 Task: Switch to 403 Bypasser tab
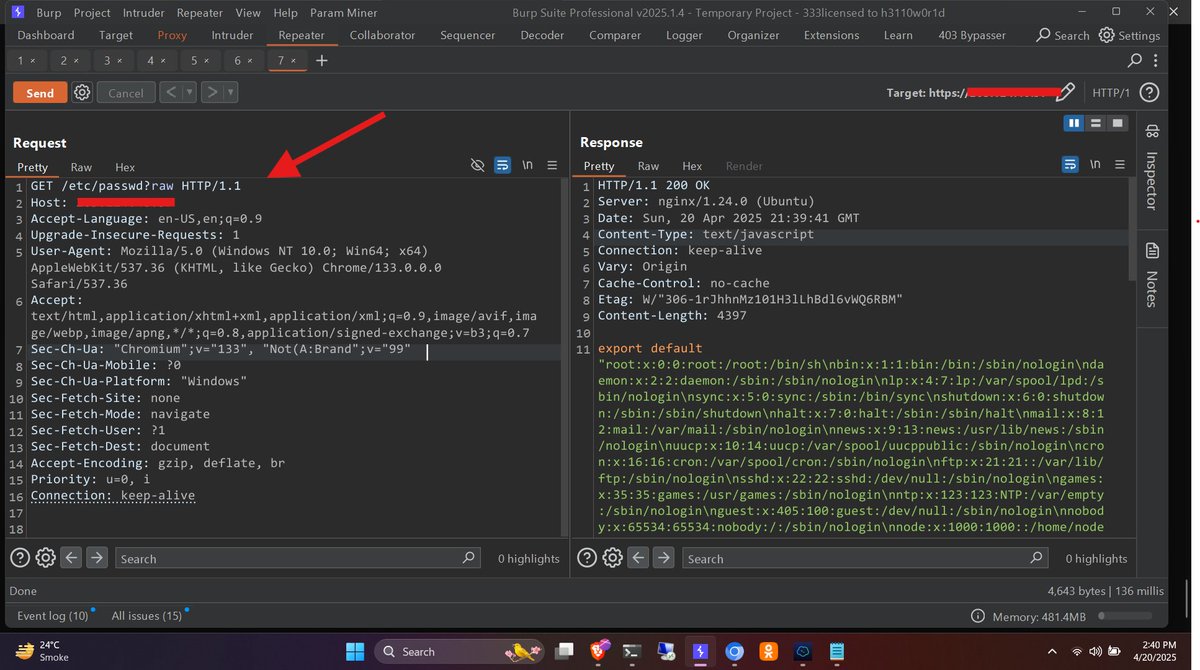tap(971, 35)
